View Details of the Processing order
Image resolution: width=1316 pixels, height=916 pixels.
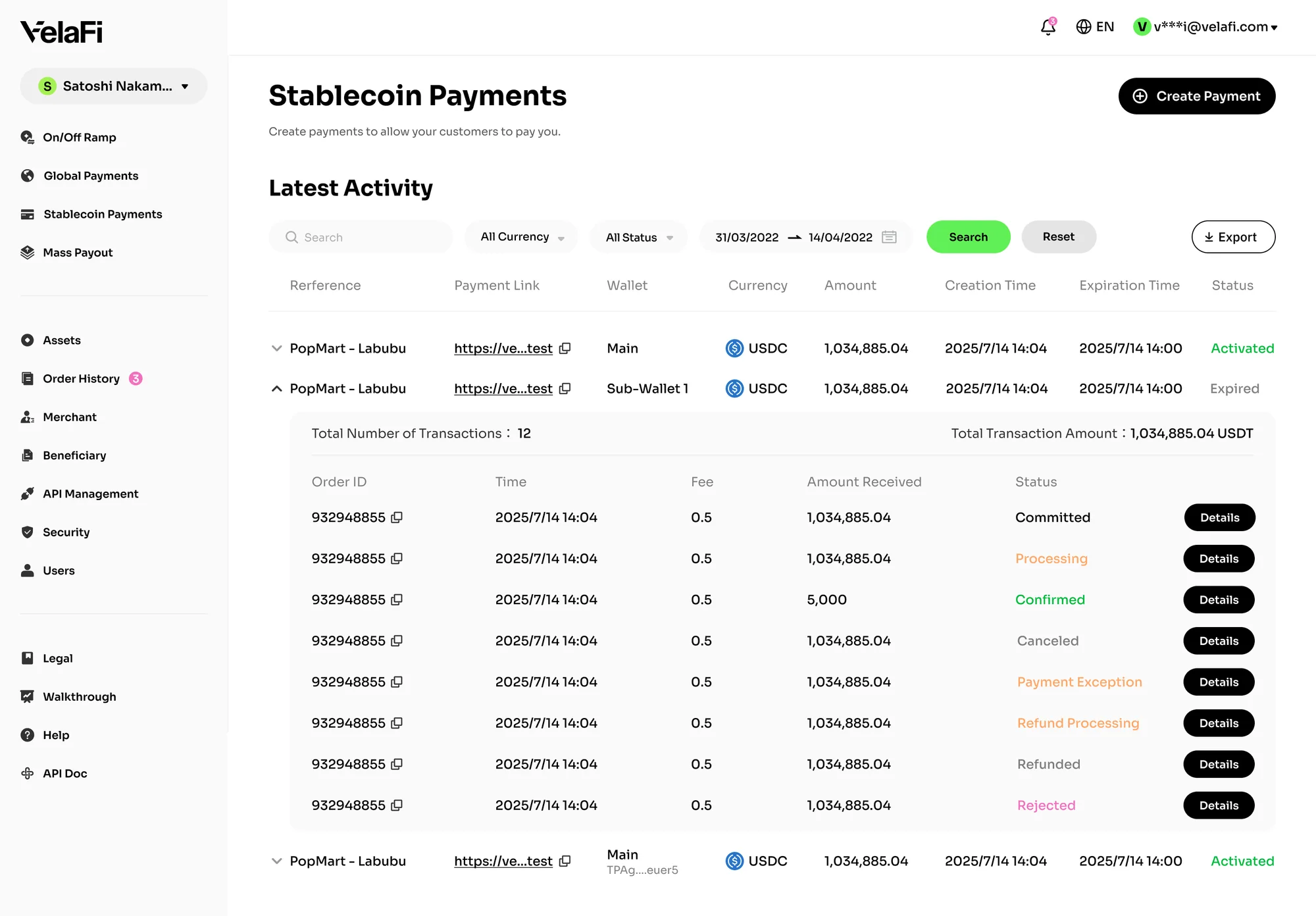(1219, 559)
